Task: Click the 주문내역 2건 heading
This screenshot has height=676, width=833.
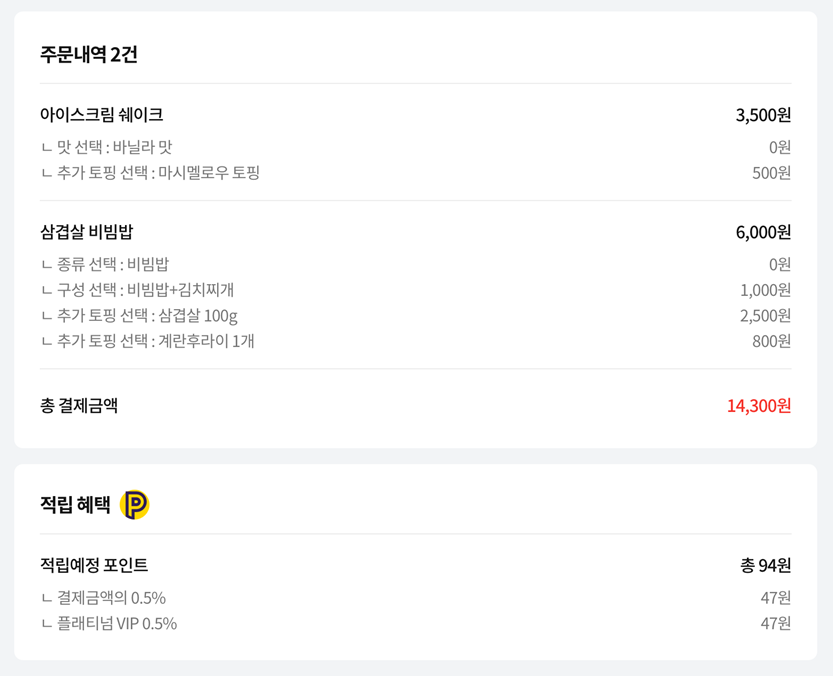Action: 89,54
